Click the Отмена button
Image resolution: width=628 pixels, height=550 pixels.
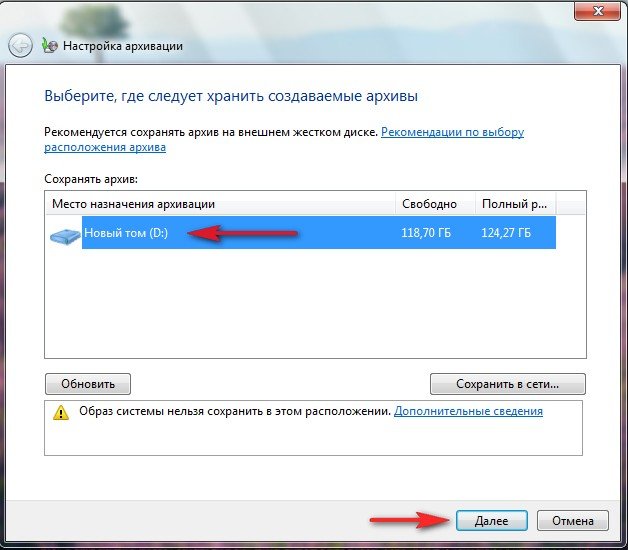click(x=573, y=521)
